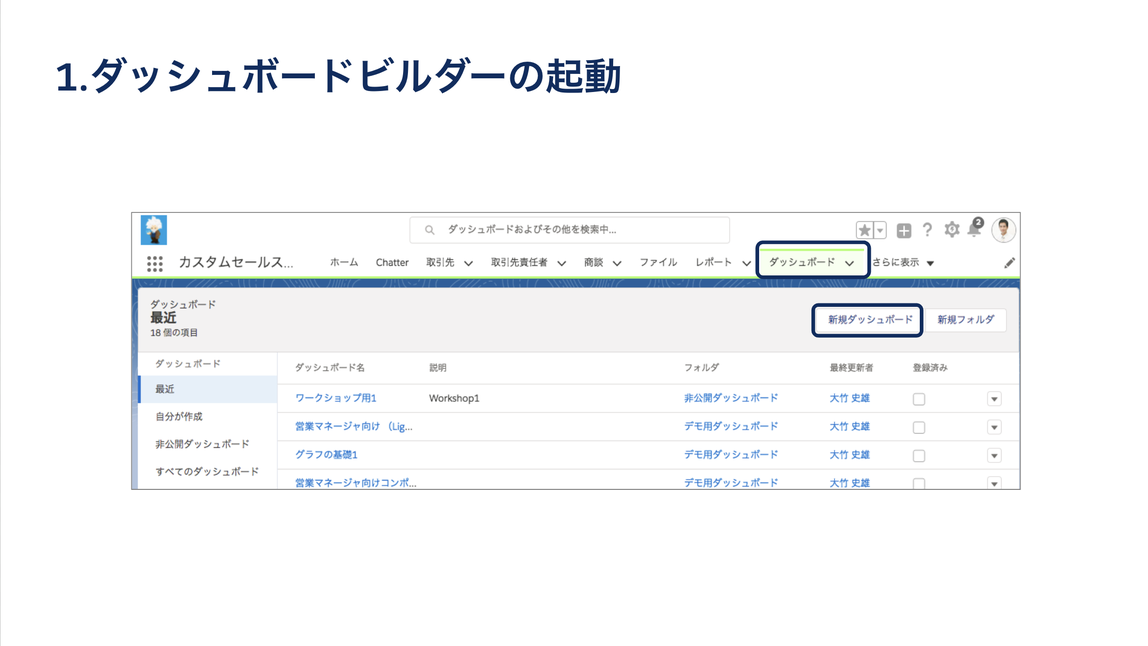The image size is (1148, 646).
Task: Open 大竹 史雄 link in ワークショップ用1 row
Action: (x=849, y=398)
